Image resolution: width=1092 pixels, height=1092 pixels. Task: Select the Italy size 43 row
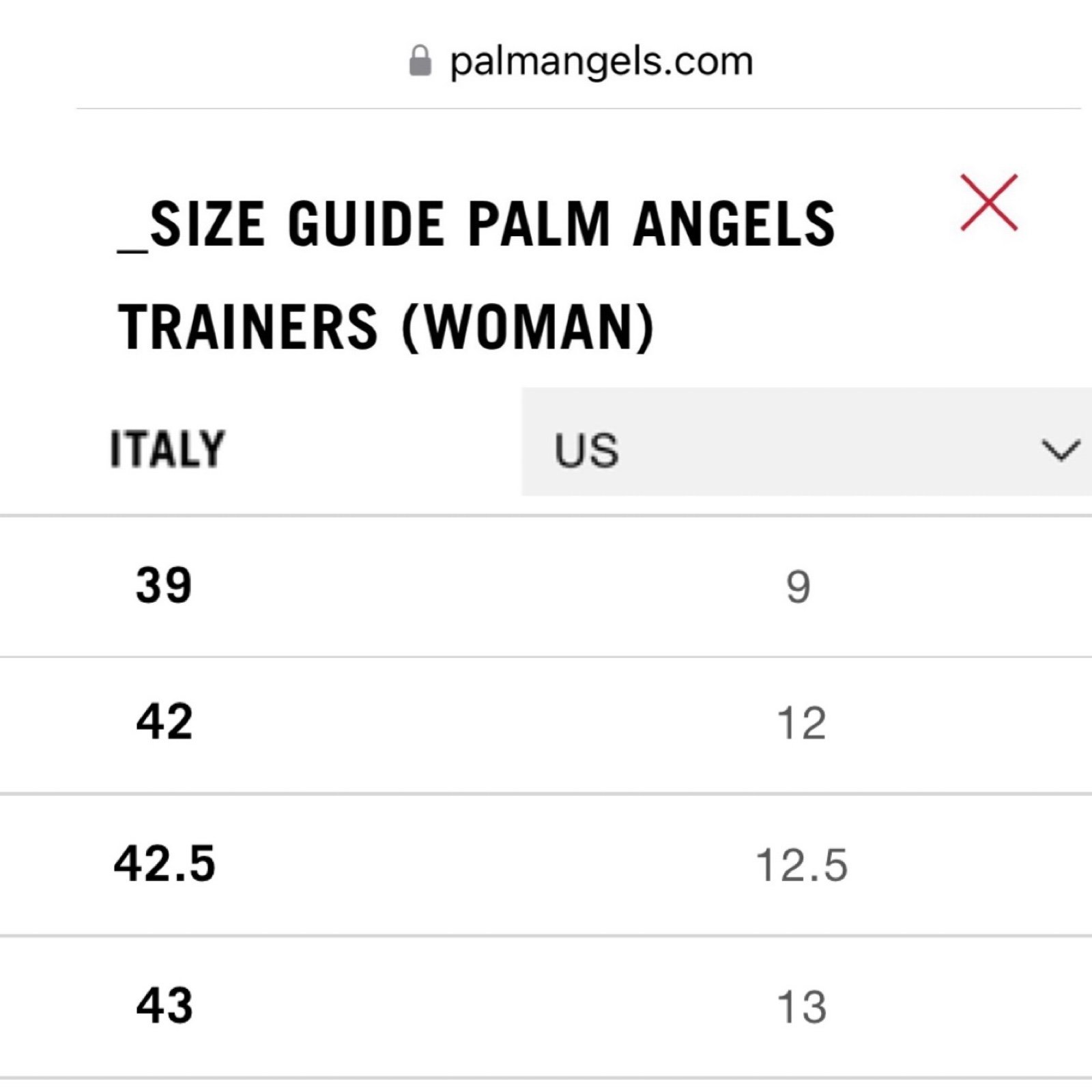click(546, 1007)
